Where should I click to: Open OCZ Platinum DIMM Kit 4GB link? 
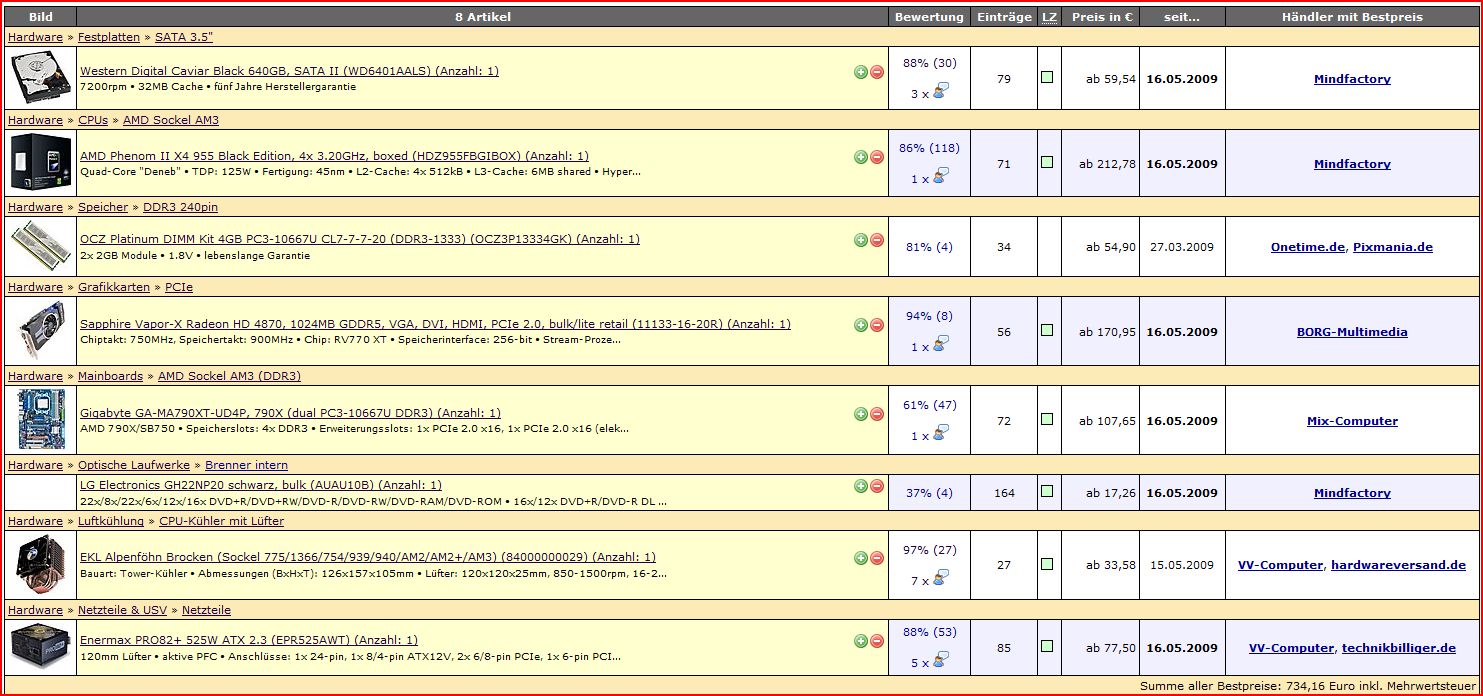coord(360,239)
